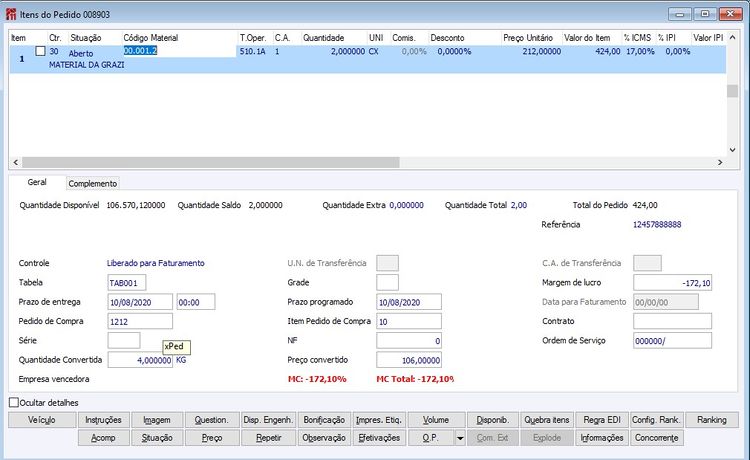Click the Repetir button
Viewport: 750px width, 460px height.
click(268, 438)
